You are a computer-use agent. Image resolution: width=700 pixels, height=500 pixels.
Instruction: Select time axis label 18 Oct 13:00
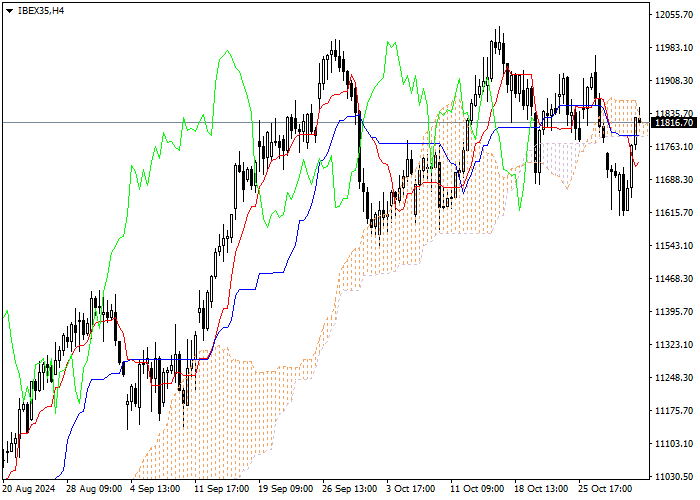pyautogui.click(x=542, y=489)
